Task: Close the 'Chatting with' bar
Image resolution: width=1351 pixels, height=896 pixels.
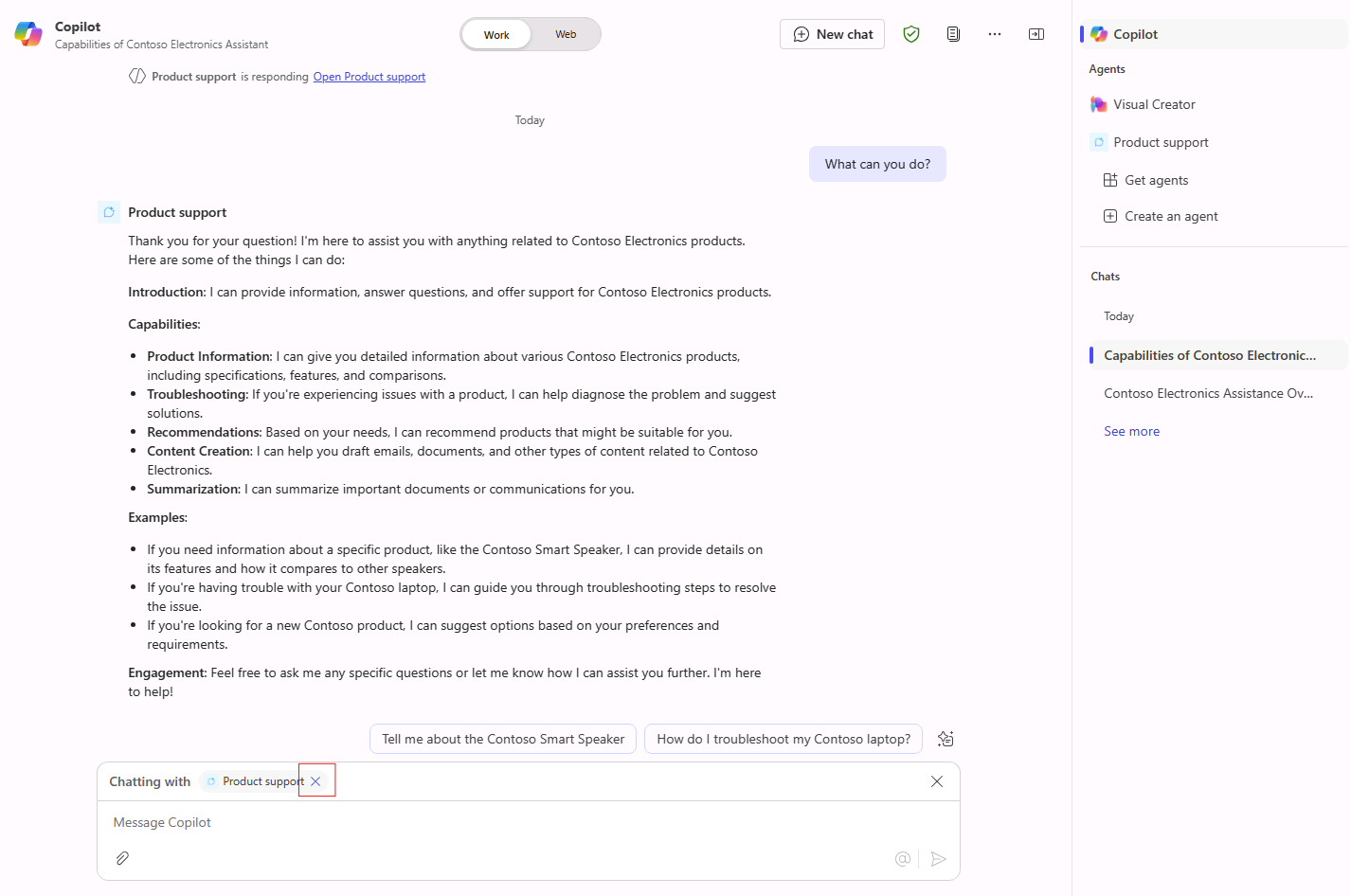Action: click(x=937, y=781)
